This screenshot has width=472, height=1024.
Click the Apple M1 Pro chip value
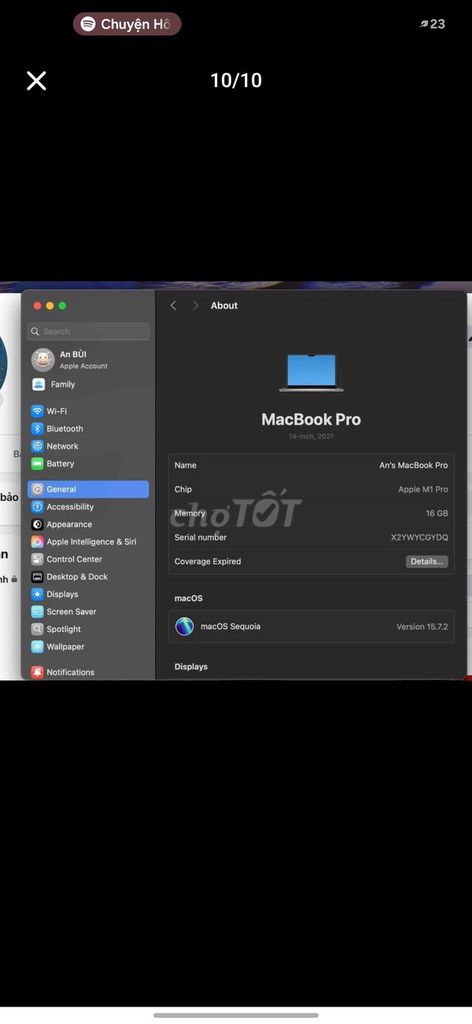pos(423,490)
